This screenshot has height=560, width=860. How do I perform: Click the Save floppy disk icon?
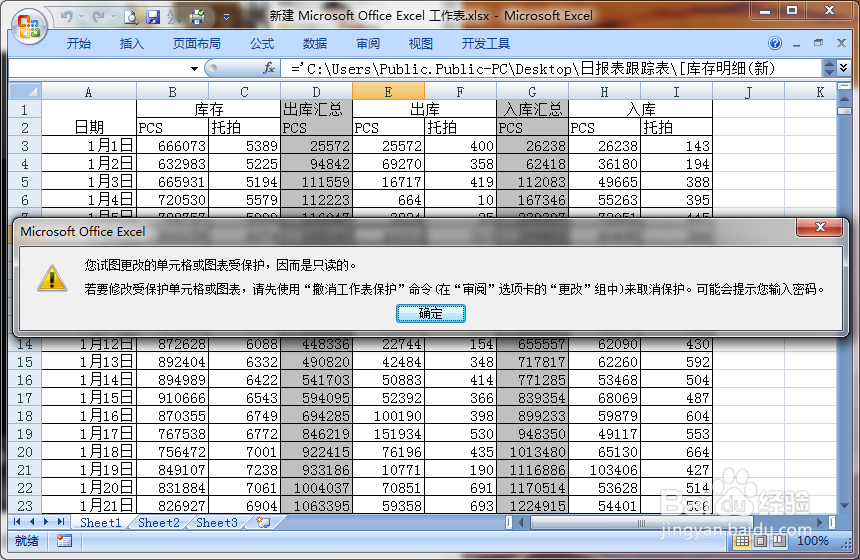[x=153, y=17]
